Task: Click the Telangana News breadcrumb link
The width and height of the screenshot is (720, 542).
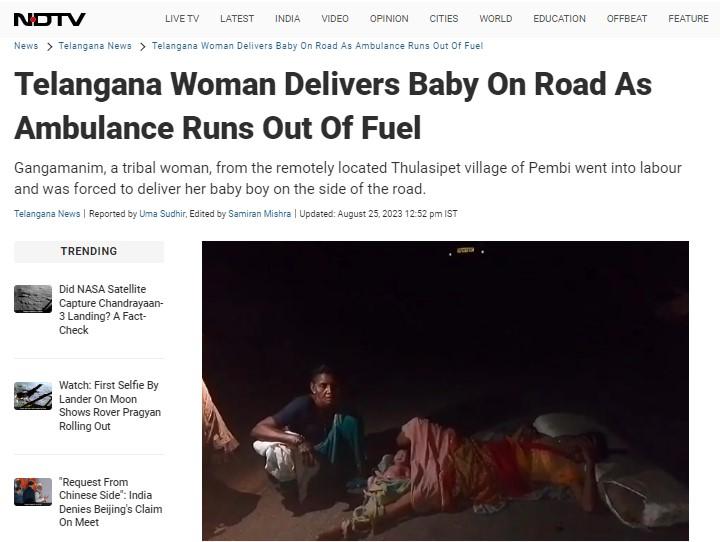Action: click(95, 46)
